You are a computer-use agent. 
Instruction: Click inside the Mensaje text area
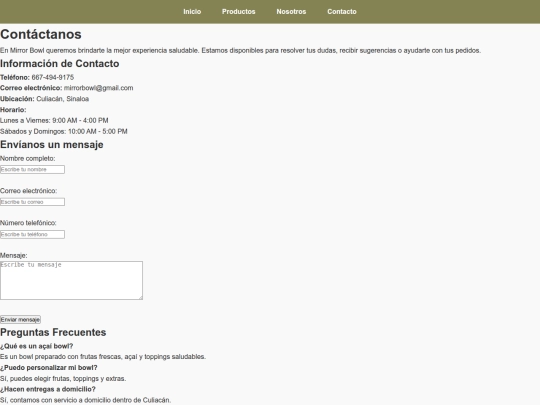click(71, 280)
